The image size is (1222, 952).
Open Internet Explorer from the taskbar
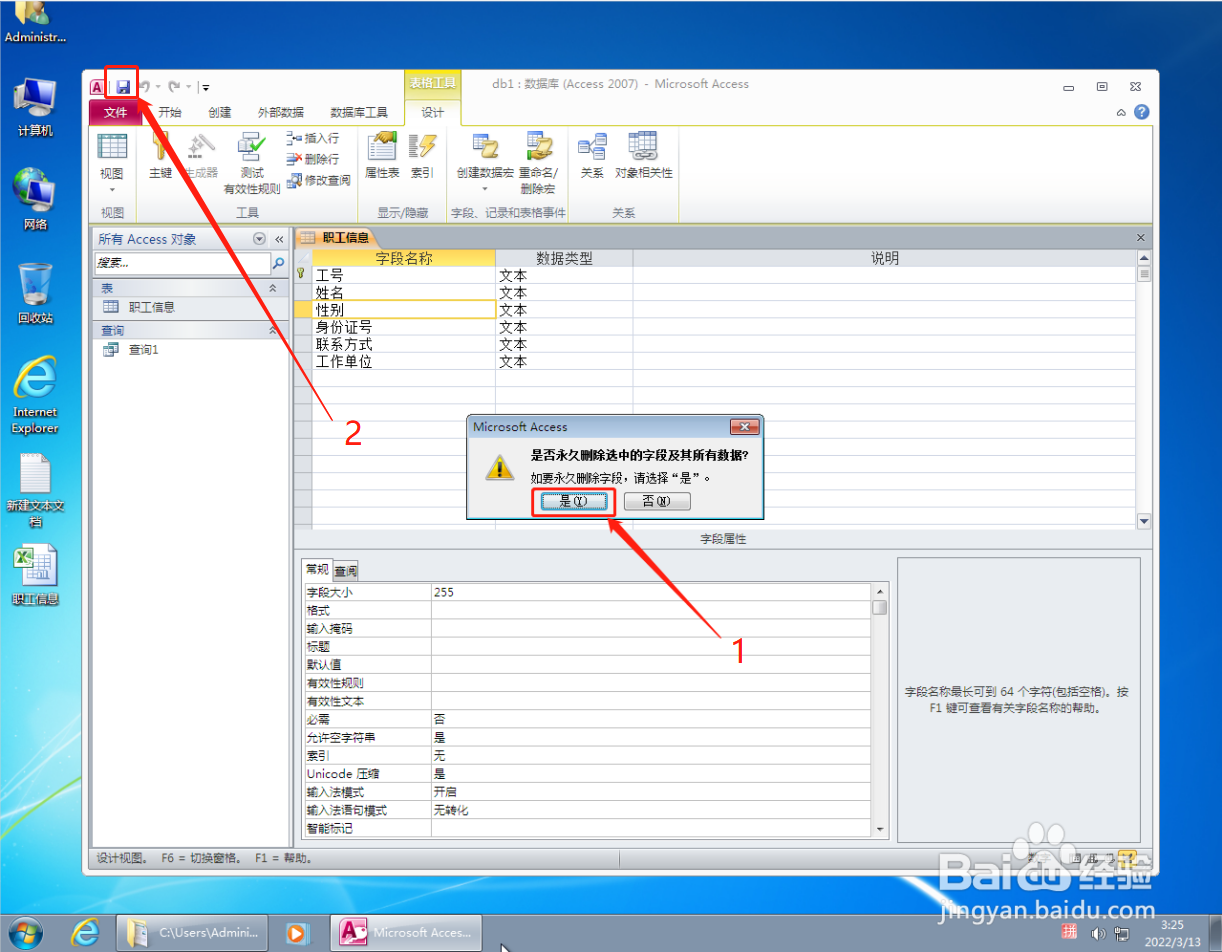(86, 932)
